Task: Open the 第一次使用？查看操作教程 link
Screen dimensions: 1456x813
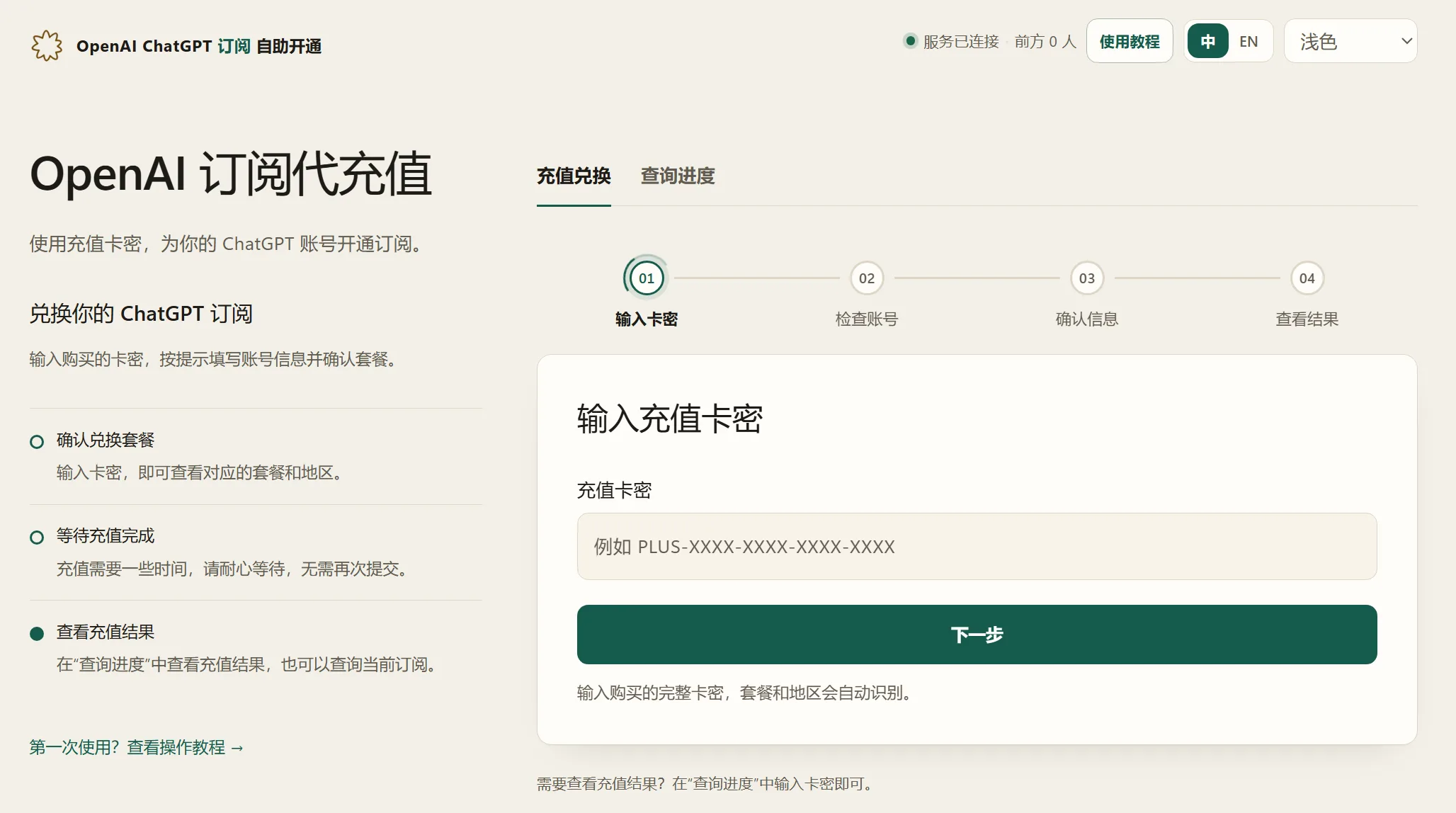Action: 137,747
